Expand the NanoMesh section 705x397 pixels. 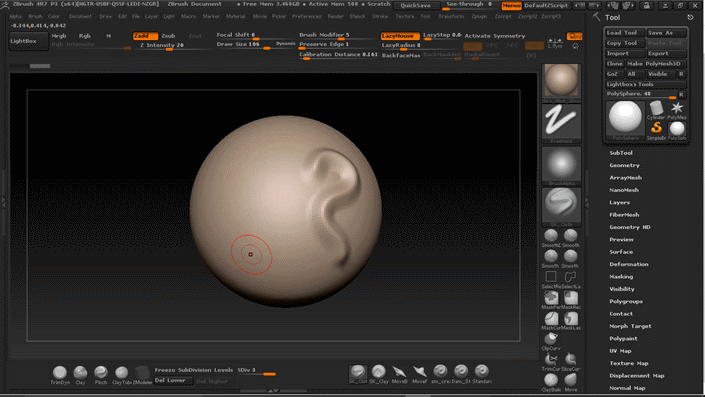pos(624,190)
